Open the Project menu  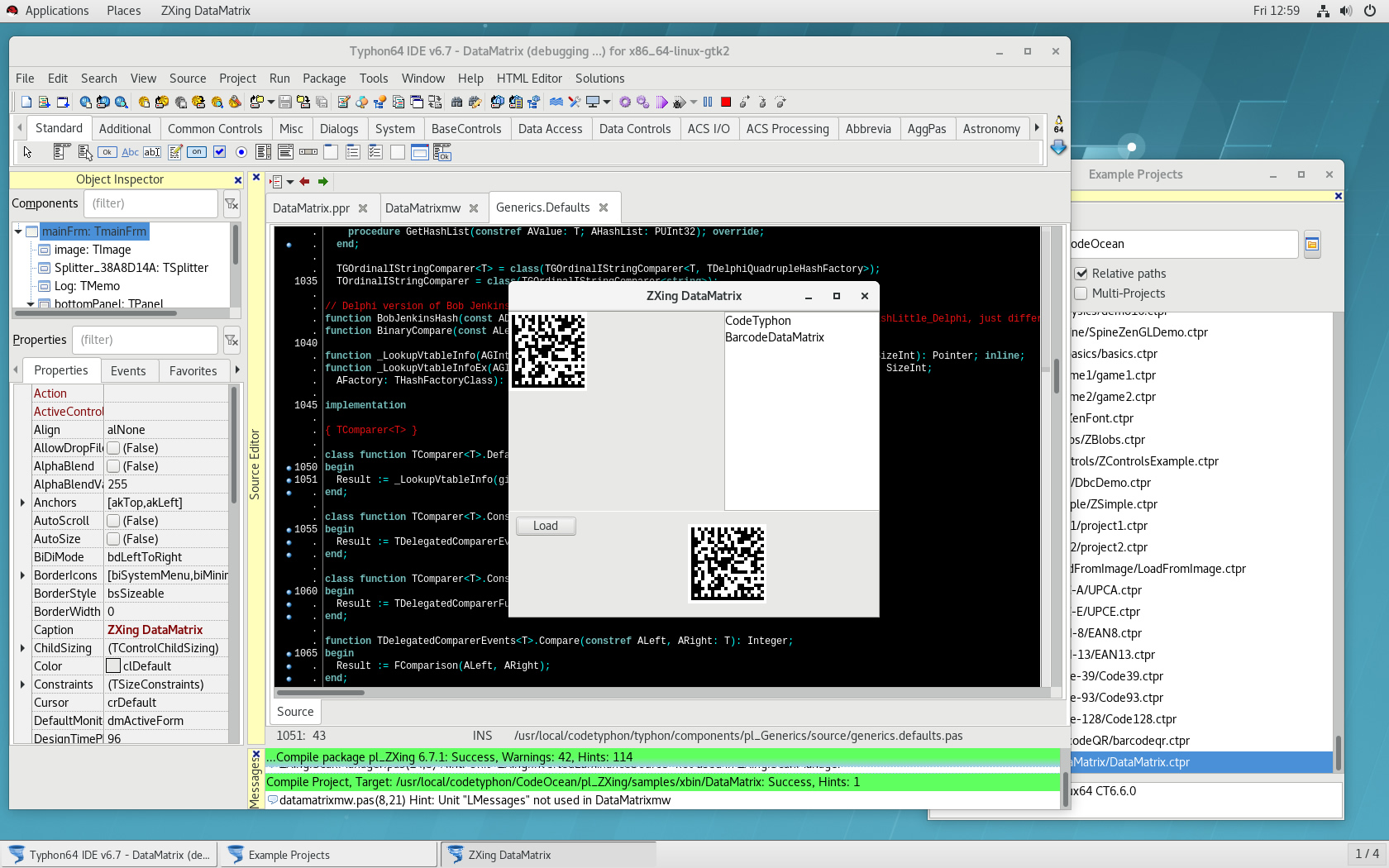click(x=237, y=79)
